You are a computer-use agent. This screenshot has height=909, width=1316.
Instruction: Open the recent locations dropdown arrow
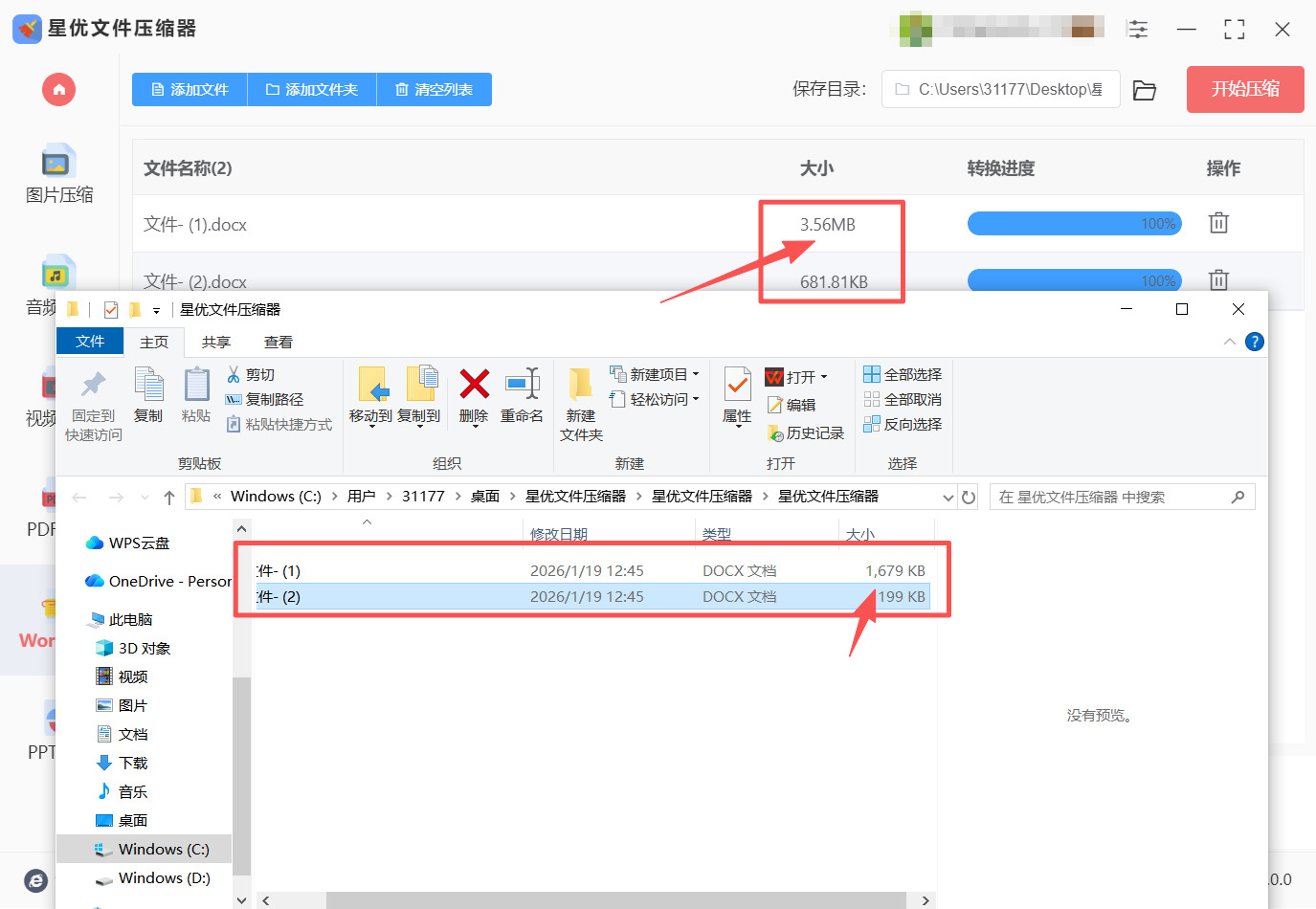click(145, 498)
